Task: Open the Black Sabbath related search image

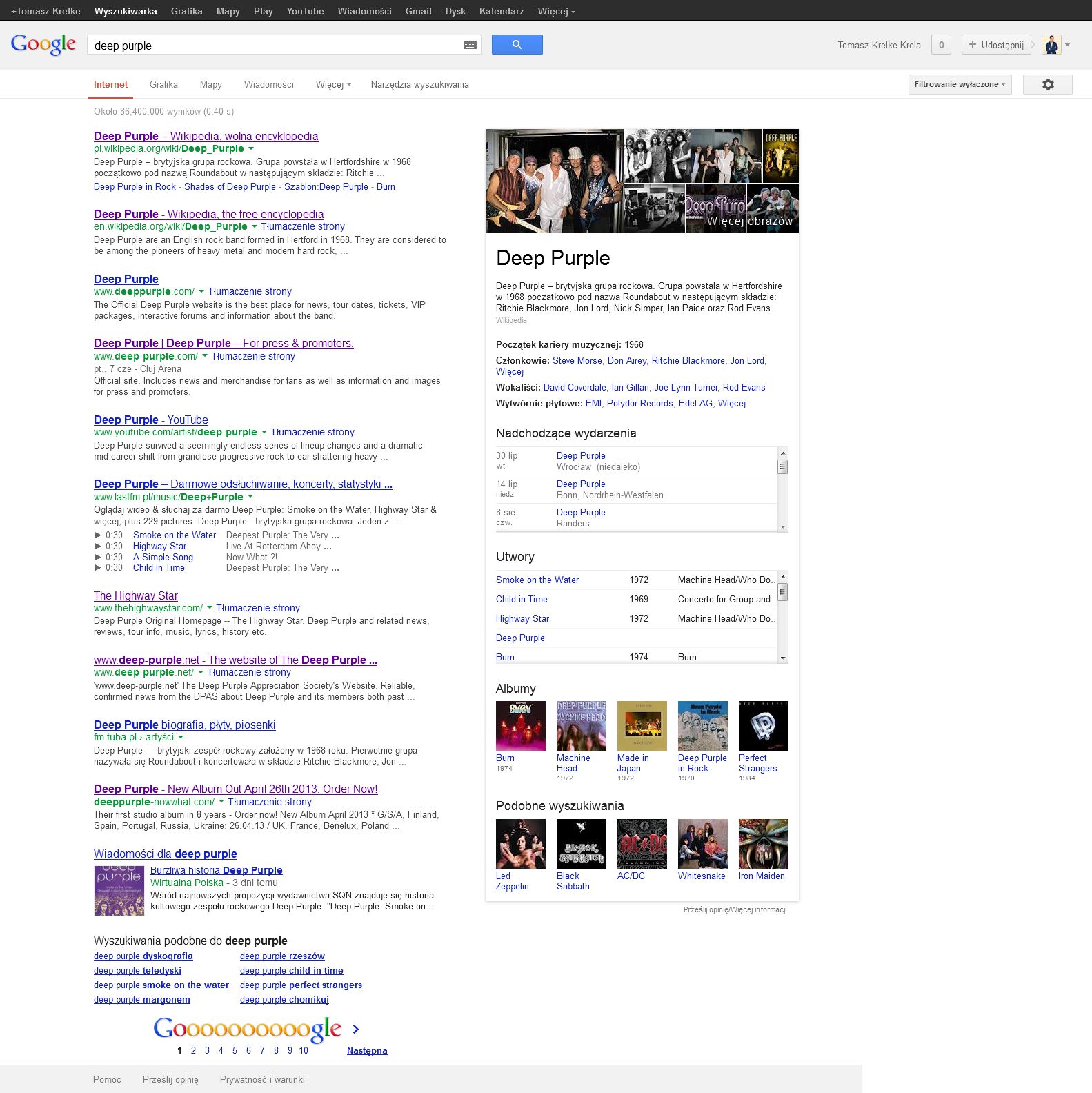Action: [x=582, y=844]
